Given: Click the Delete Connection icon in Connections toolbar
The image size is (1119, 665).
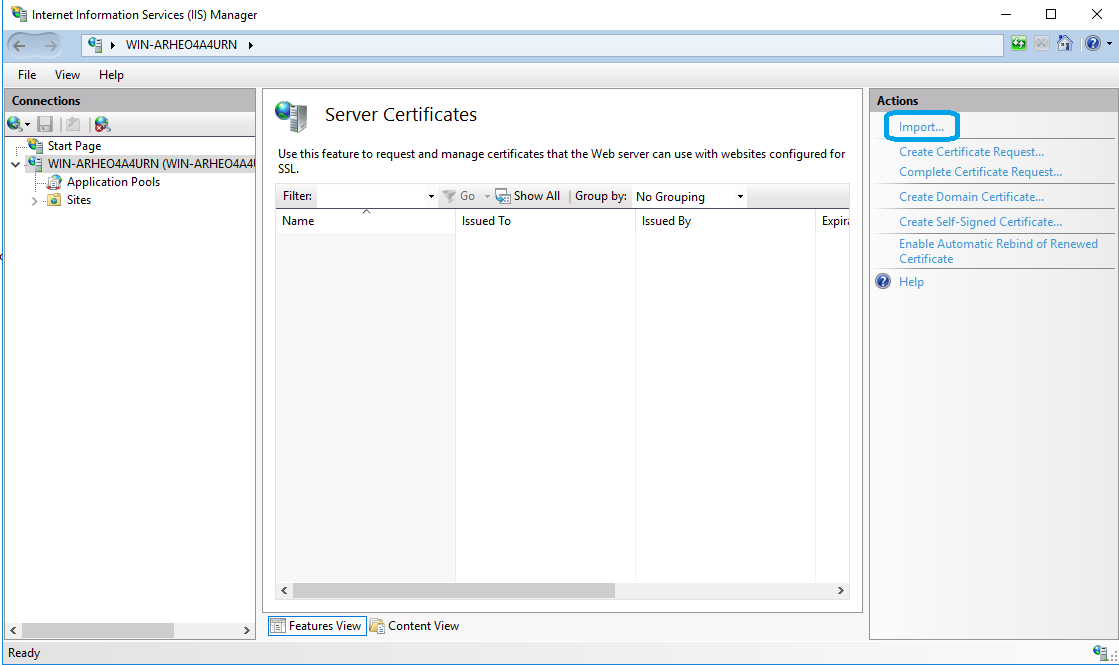Looking at the screenshot, I should coord(102,124).
